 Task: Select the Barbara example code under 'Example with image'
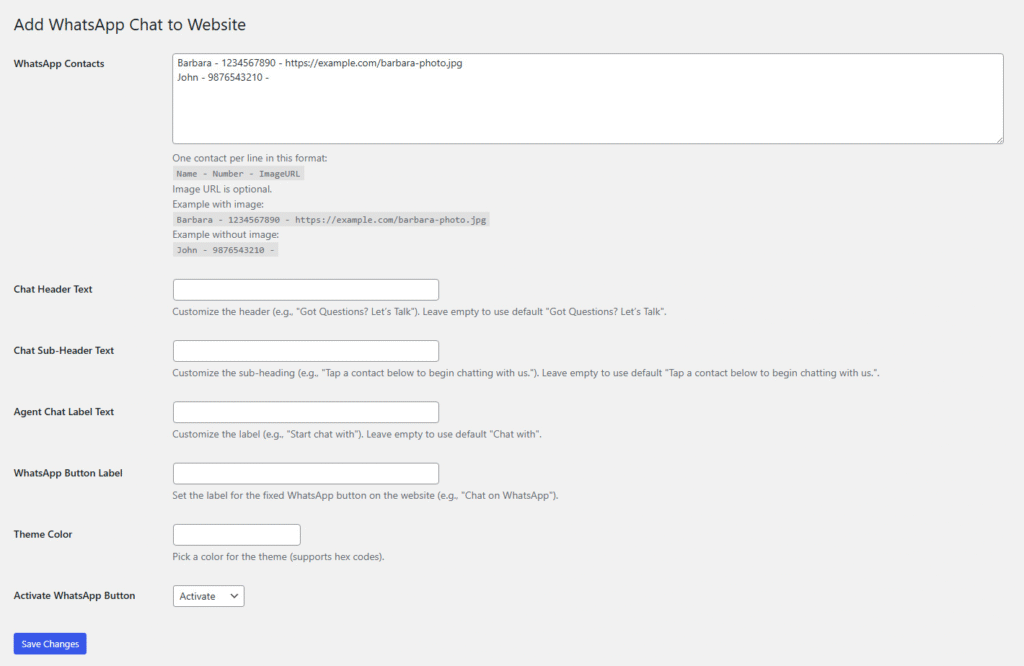(x=331, y=219)
